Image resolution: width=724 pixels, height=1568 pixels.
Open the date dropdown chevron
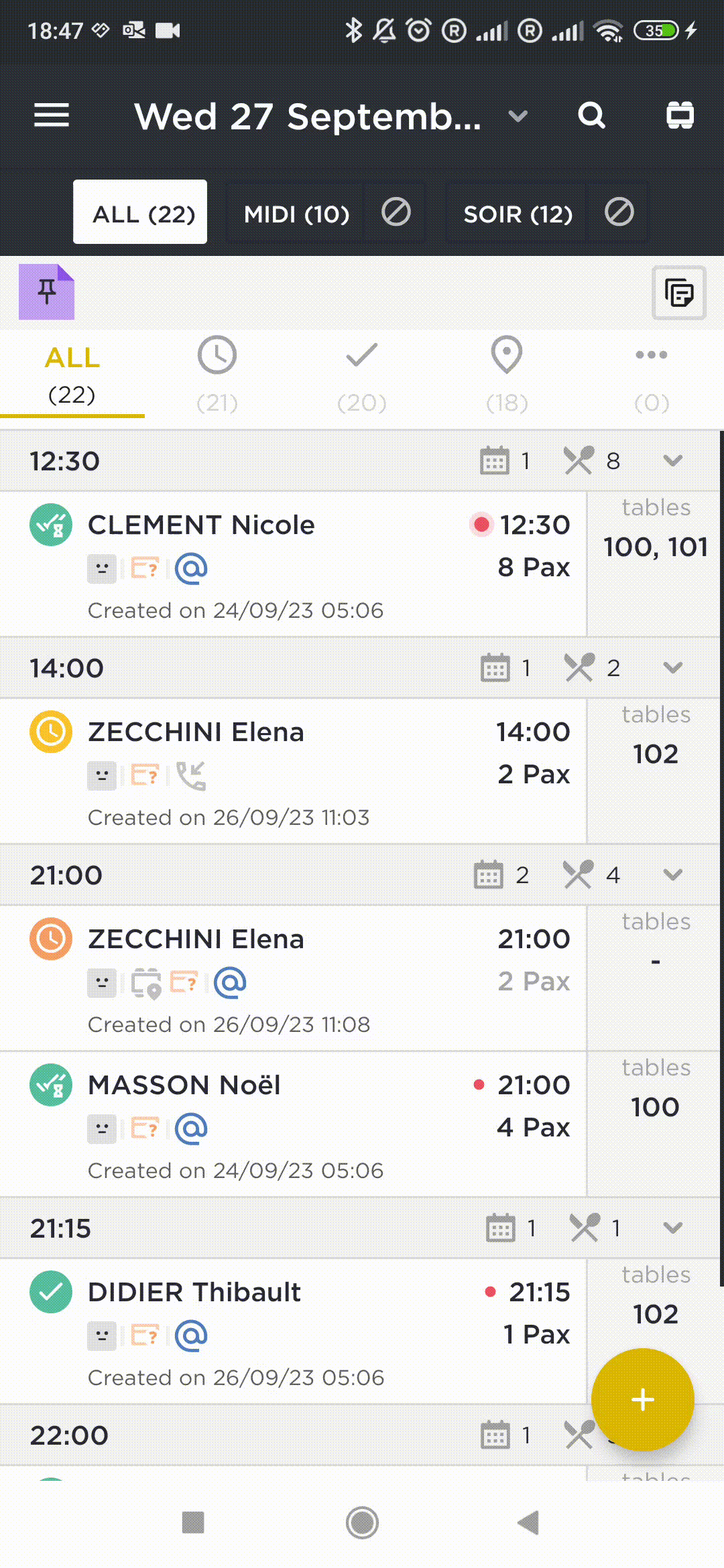tap(518, 117)
